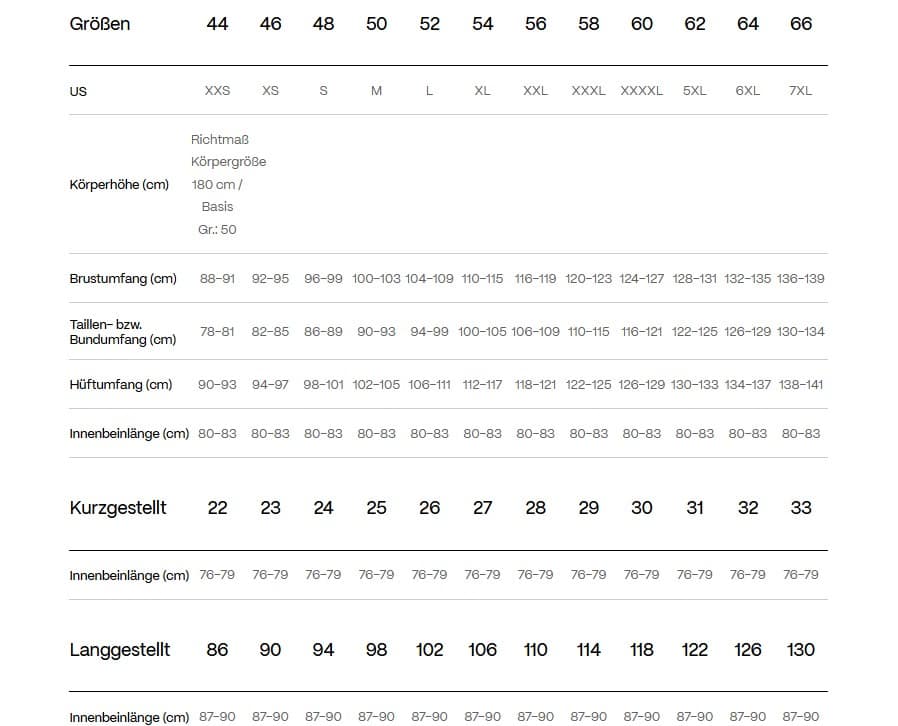
Task: Select size 27 in the Kurzgestellt row
Action: coord(482,508)
